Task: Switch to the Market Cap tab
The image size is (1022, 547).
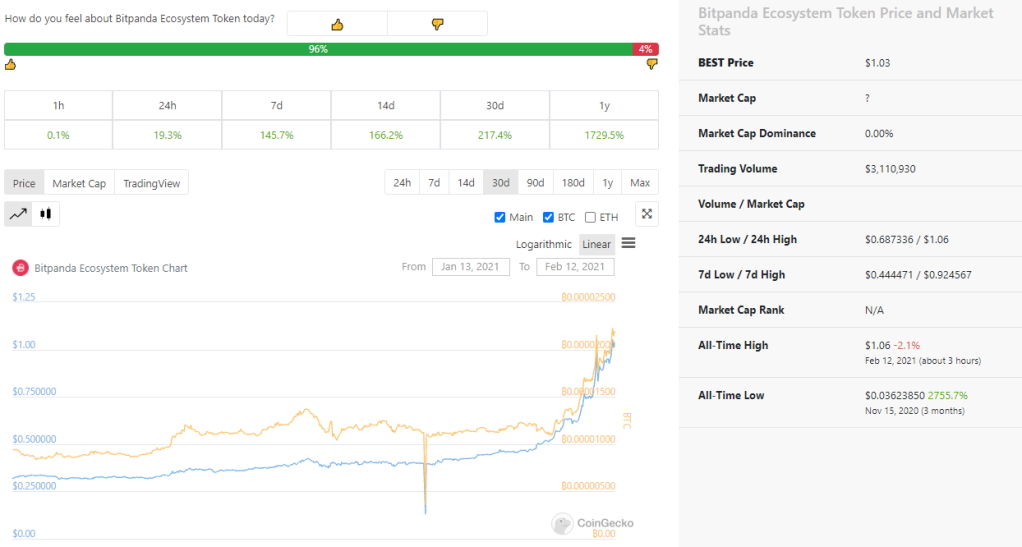Action: click(79, 183)
